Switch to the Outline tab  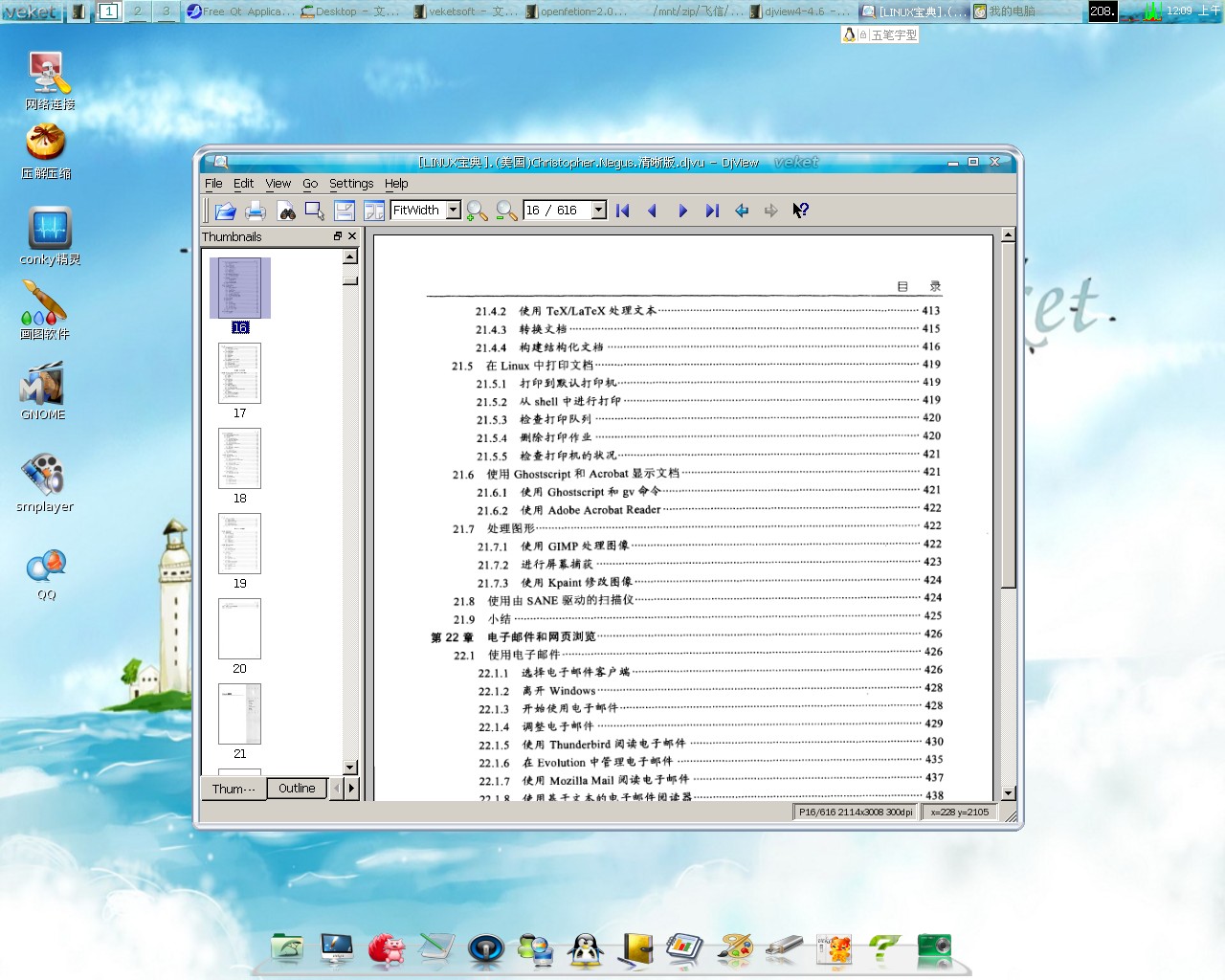coord(297,789)
